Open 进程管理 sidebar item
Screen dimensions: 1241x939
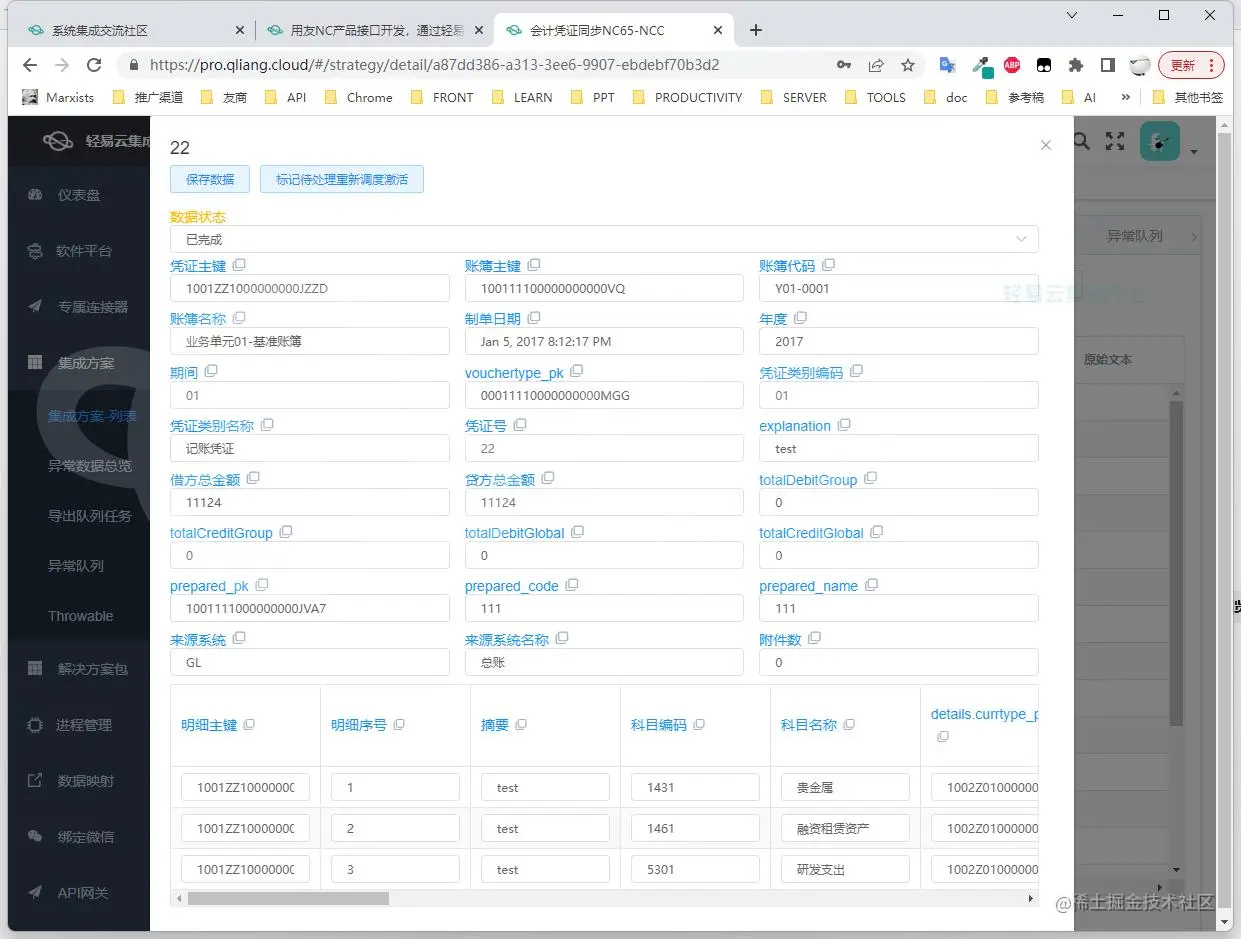(79, 725)
